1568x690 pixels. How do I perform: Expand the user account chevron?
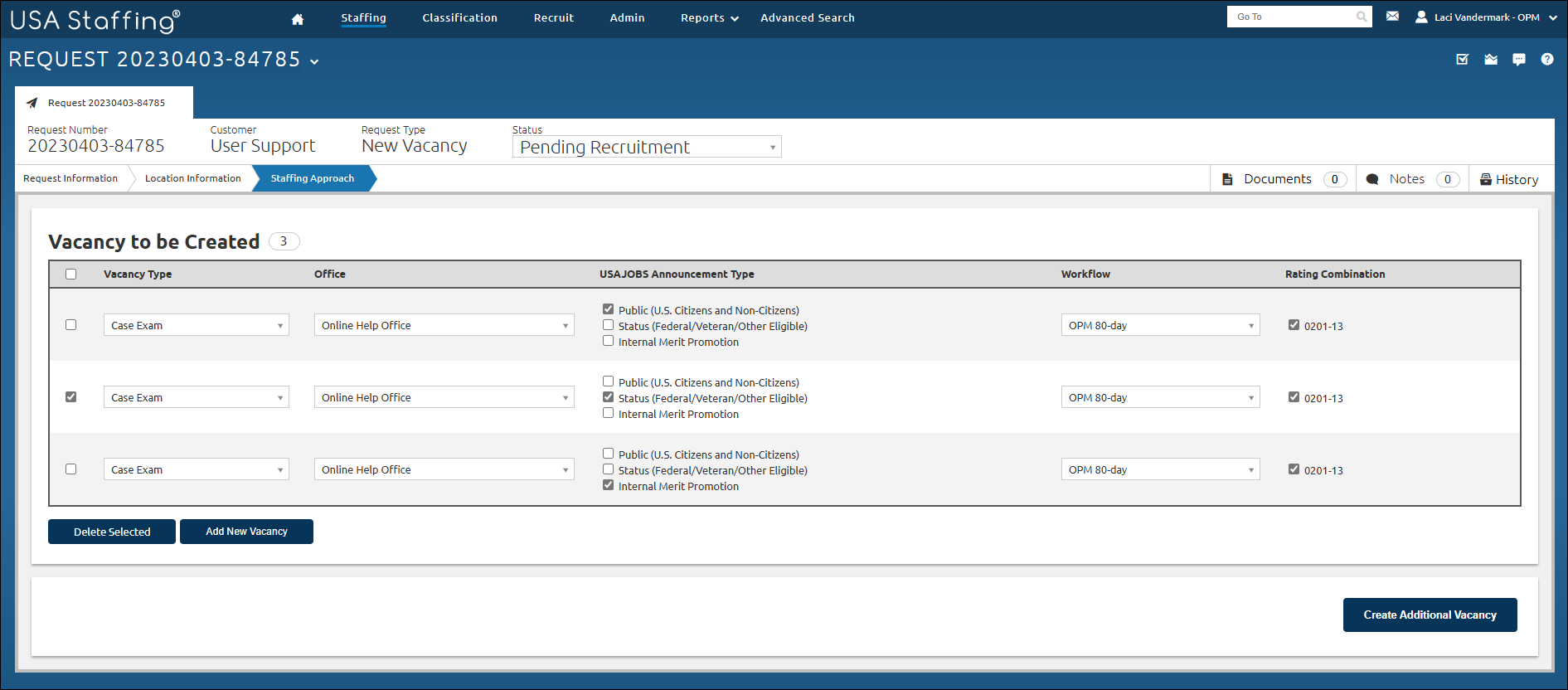click(x=1553, y=17)
